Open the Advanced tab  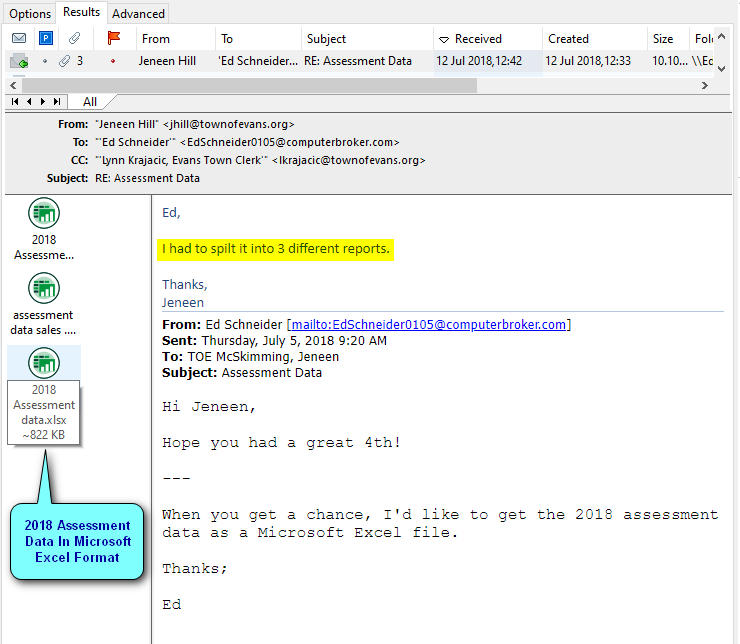(x=138, y=14)
